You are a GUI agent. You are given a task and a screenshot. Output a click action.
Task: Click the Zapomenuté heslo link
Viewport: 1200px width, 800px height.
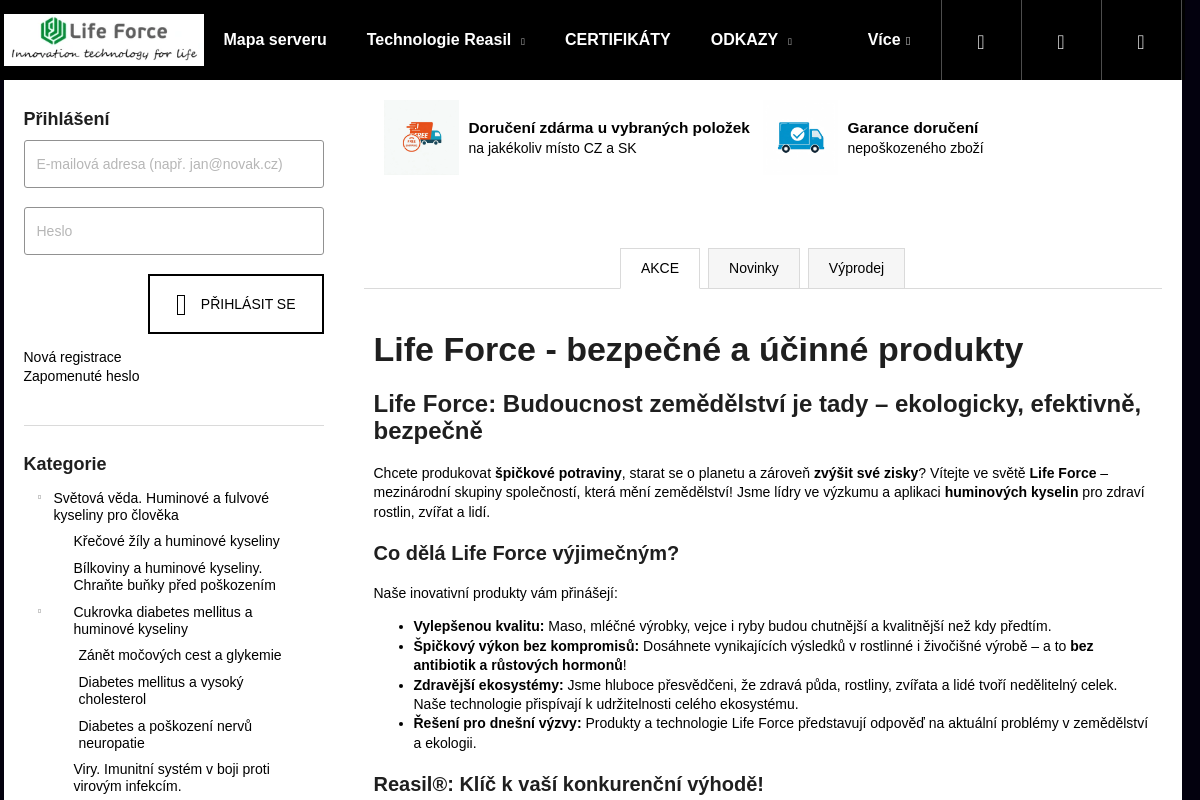point(82,376)
